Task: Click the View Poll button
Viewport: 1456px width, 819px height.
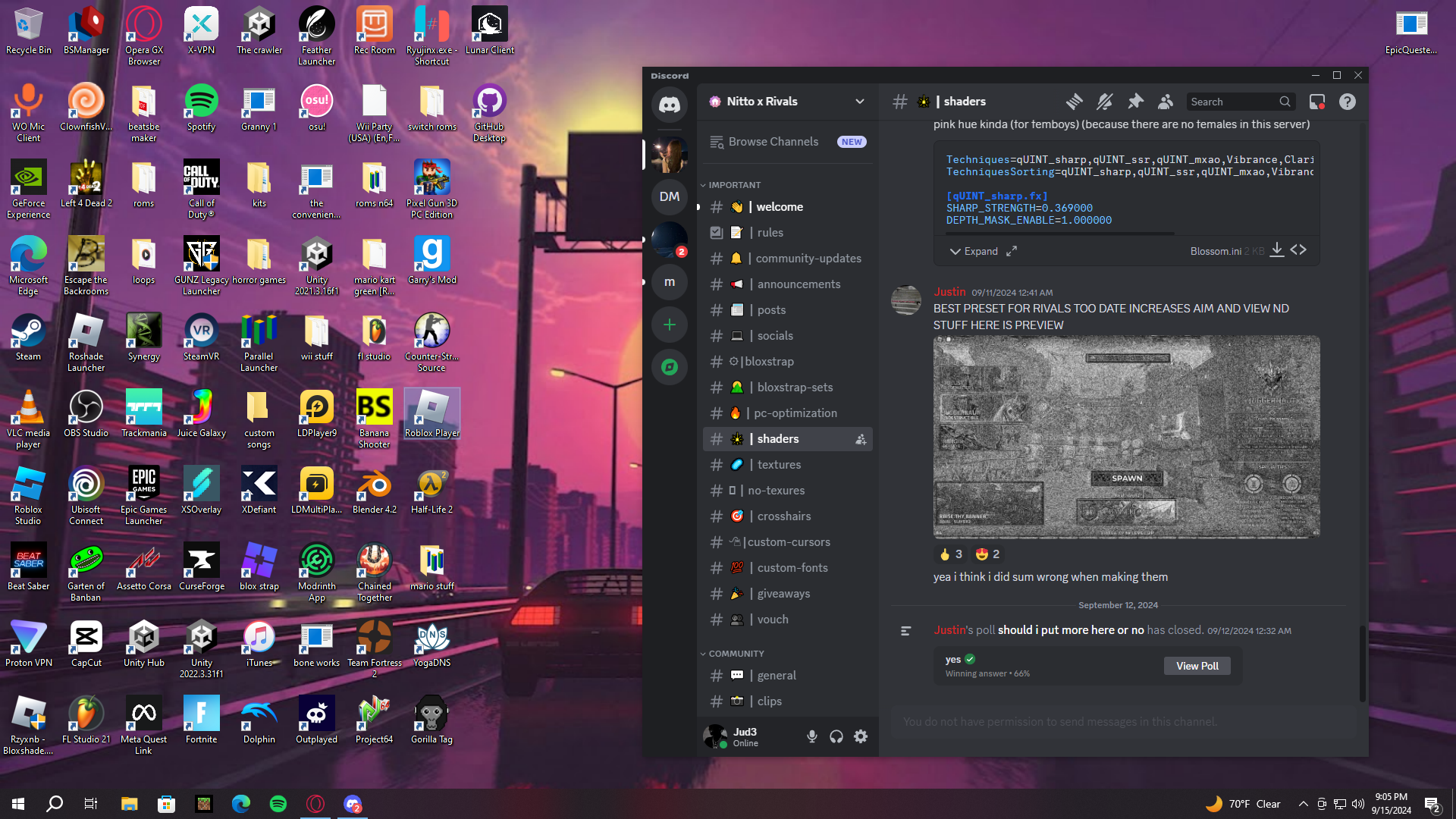Action: [x=1197, y=666]
